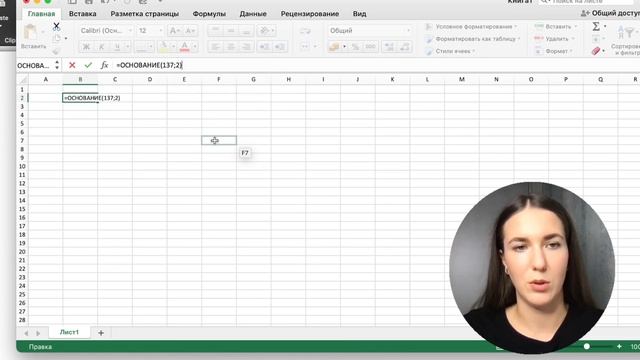
Task: Open Сортировка и фильтр menu
Action: coord(625,39)
